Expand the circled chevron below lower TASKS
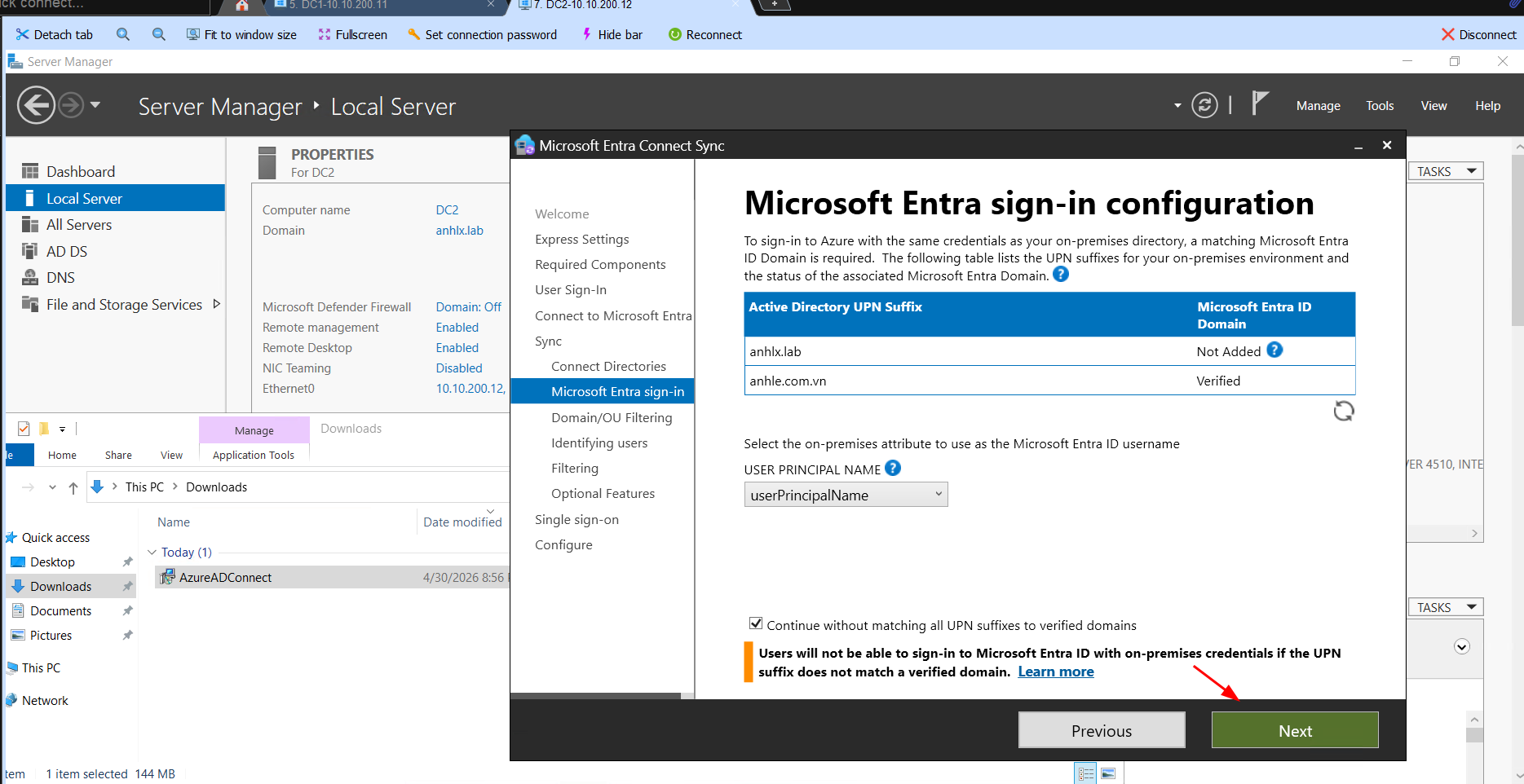The width and height of the screenshot is (1524, 784). [1462, 646]
